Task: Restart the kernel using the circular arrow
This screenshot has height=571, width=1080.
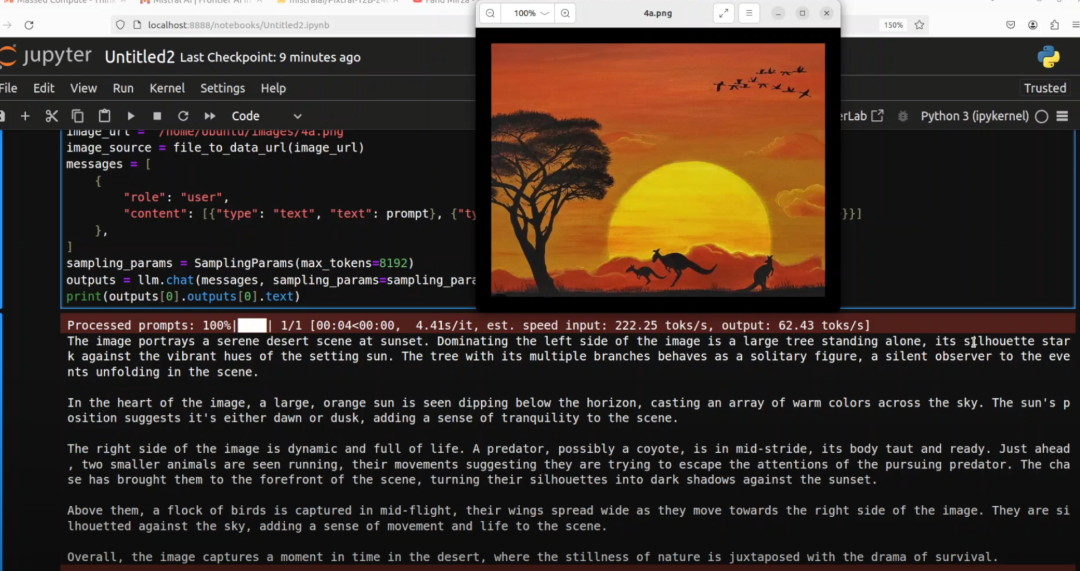Action: (x=183, y=116)
